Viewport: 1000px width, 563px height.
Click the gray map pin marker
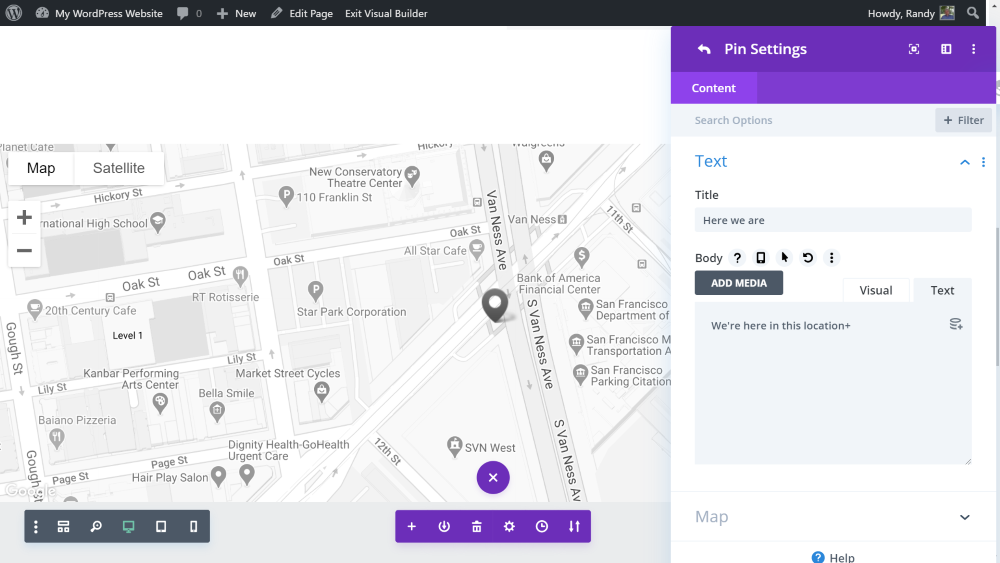495,304
